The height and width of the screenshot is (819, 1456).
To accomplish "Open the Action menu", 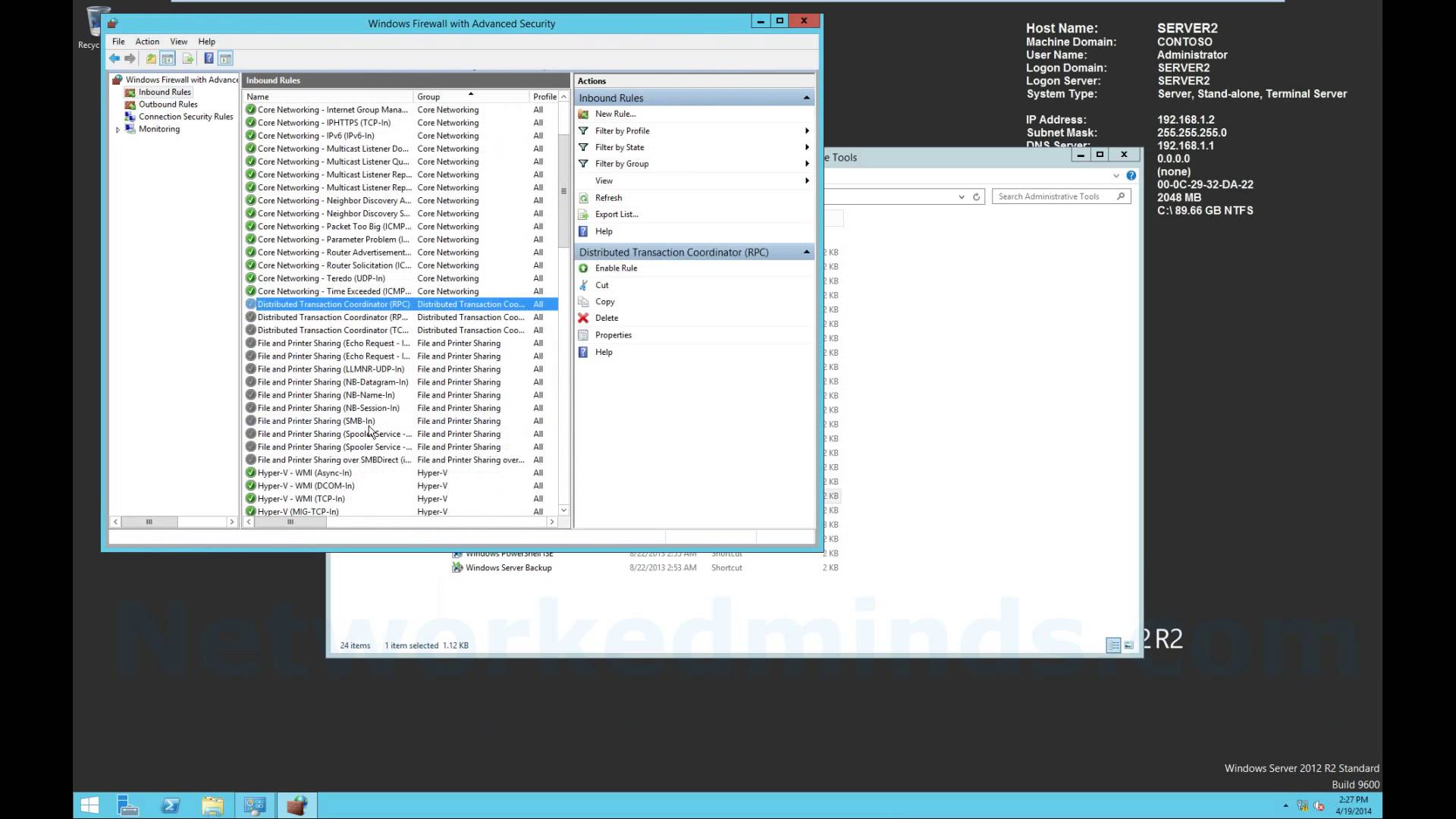I will click(x=147, y=42).
